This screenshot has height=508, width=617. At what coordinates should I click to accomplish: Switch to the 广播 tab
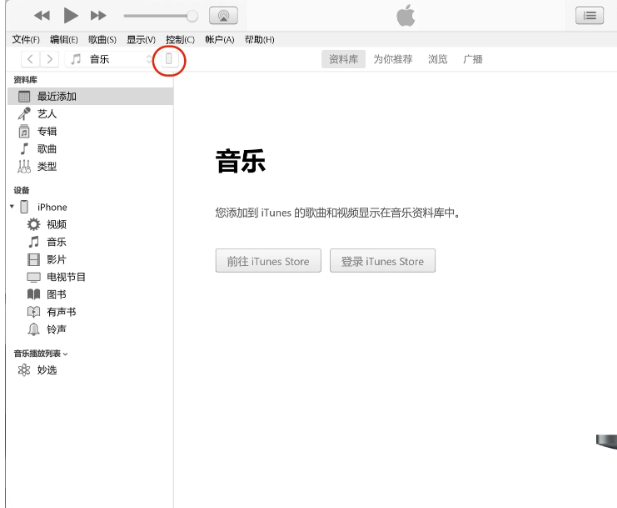tap(473, 59)
